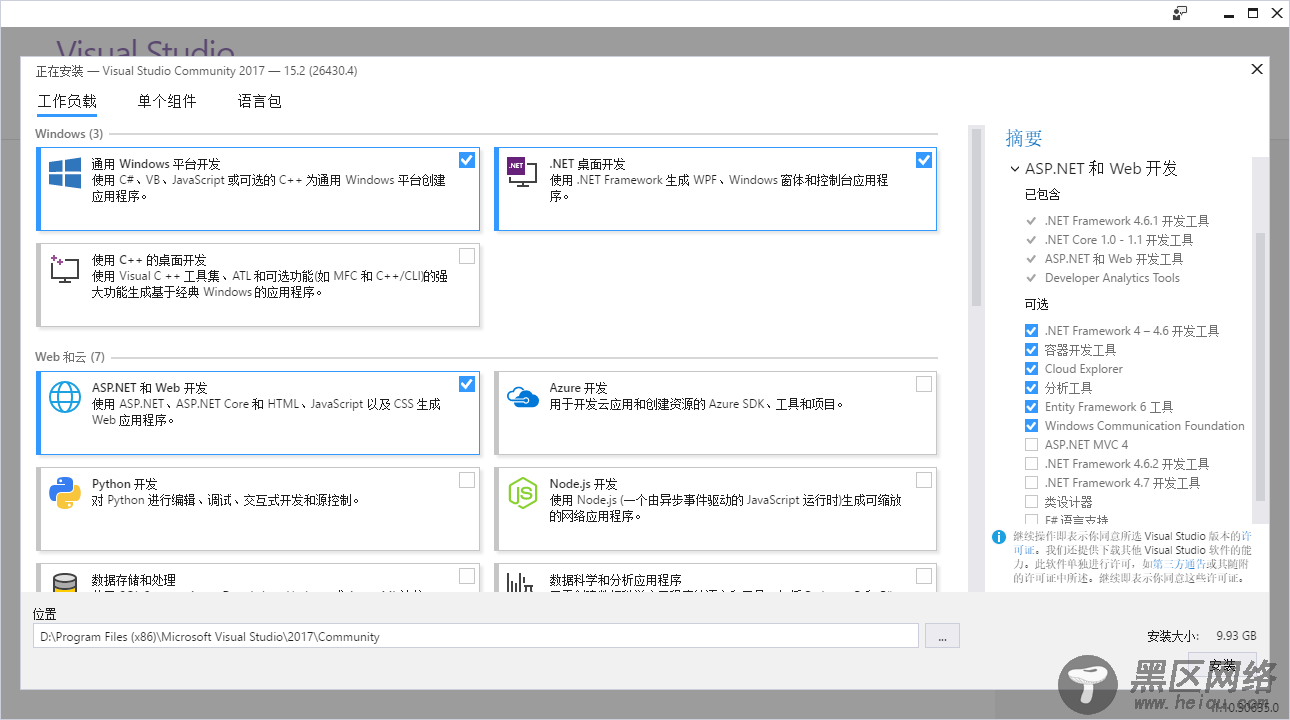Enable the Azure development workload checkbox
Viewport: 1290px width, 720px height.
(924, 384)
